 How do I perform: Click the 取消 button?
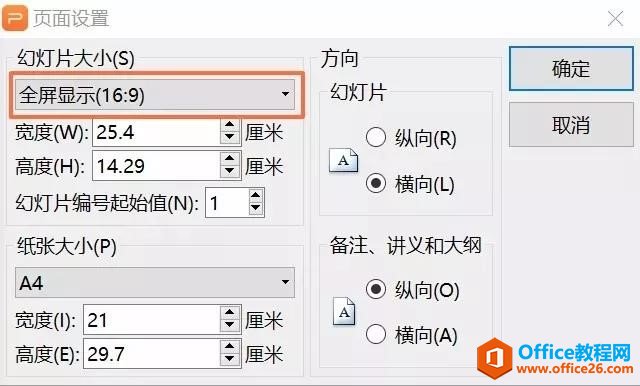[x=571, y=124]
